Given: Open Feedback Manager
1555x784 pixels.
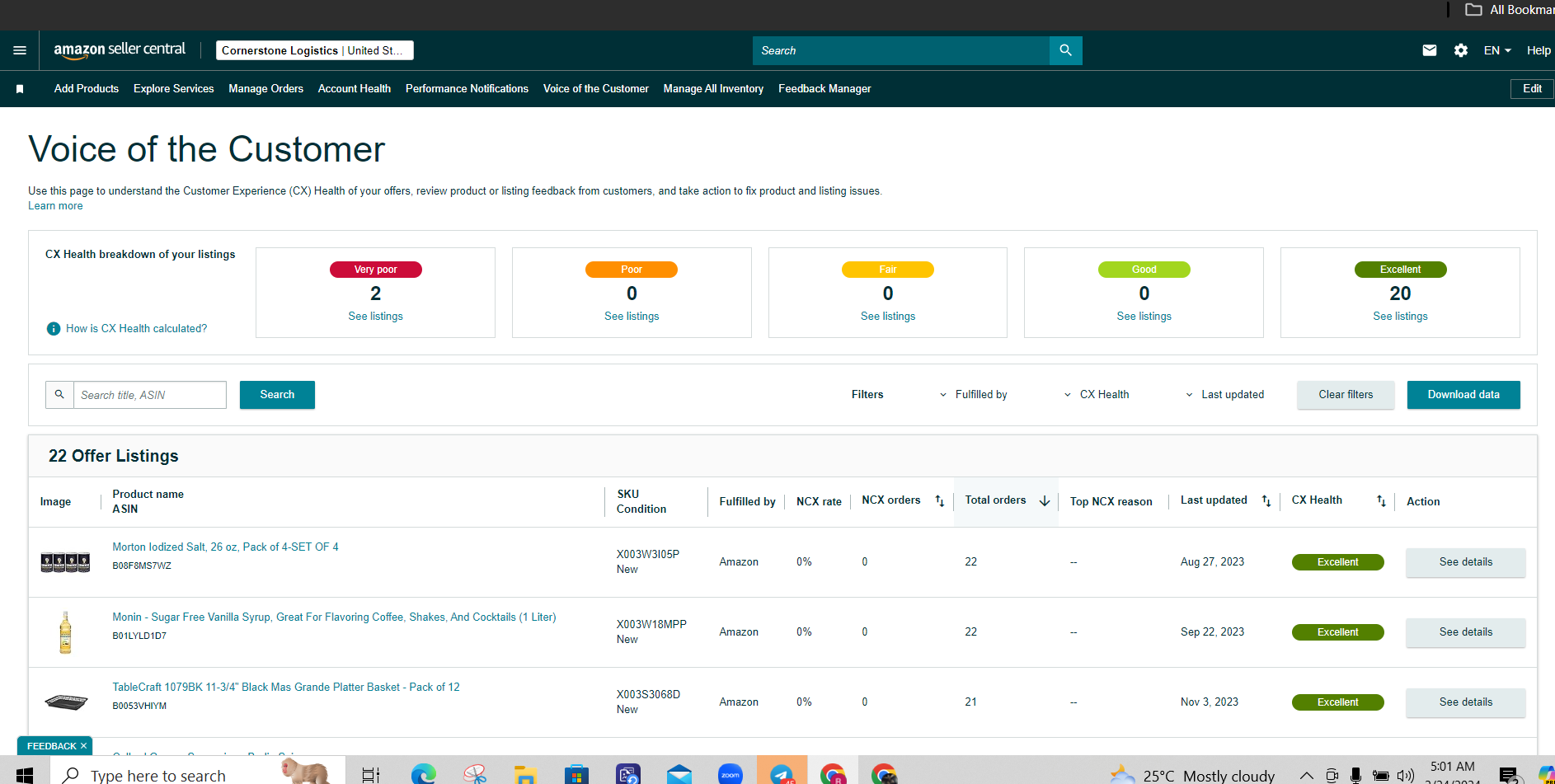Looking at the screenshot, I should 824,89.
